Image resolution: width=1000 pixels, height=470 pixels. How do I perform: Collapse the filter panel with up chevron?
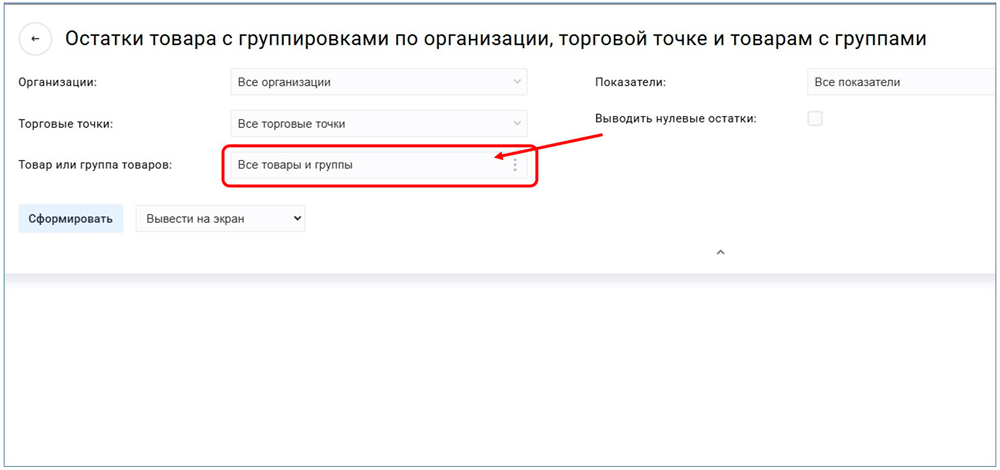[720, 253]
